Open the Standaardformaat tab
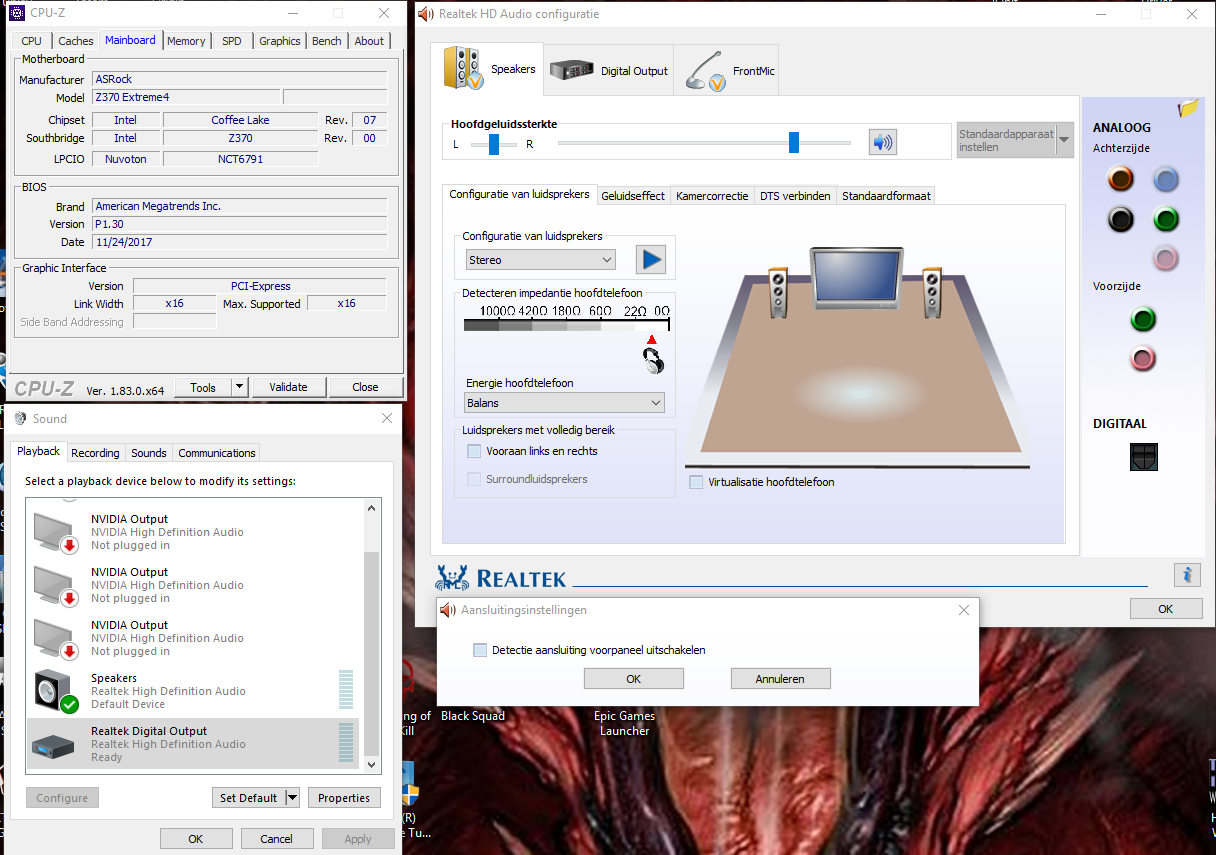Image resolution: width=1216 pixels, height=855 pixels. tap(886, 196)
